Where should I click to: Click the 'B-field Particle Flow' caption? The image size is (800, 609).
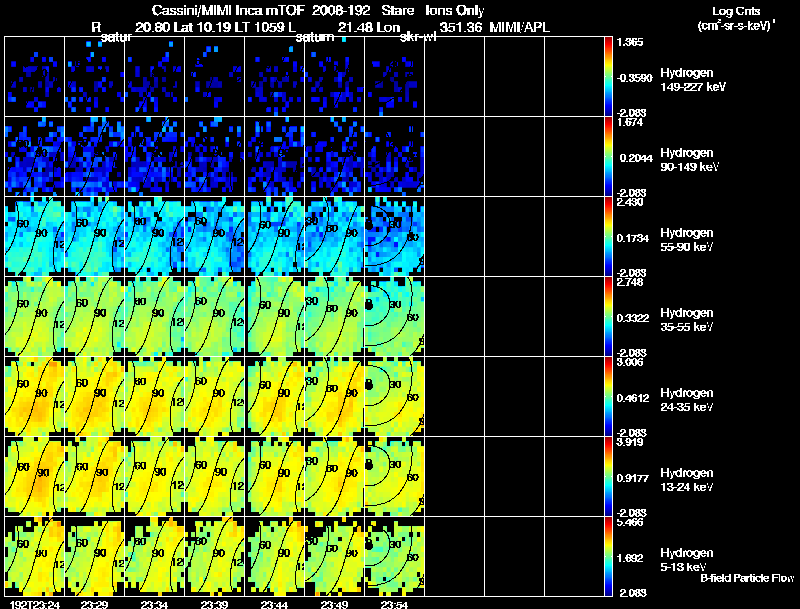747,578
